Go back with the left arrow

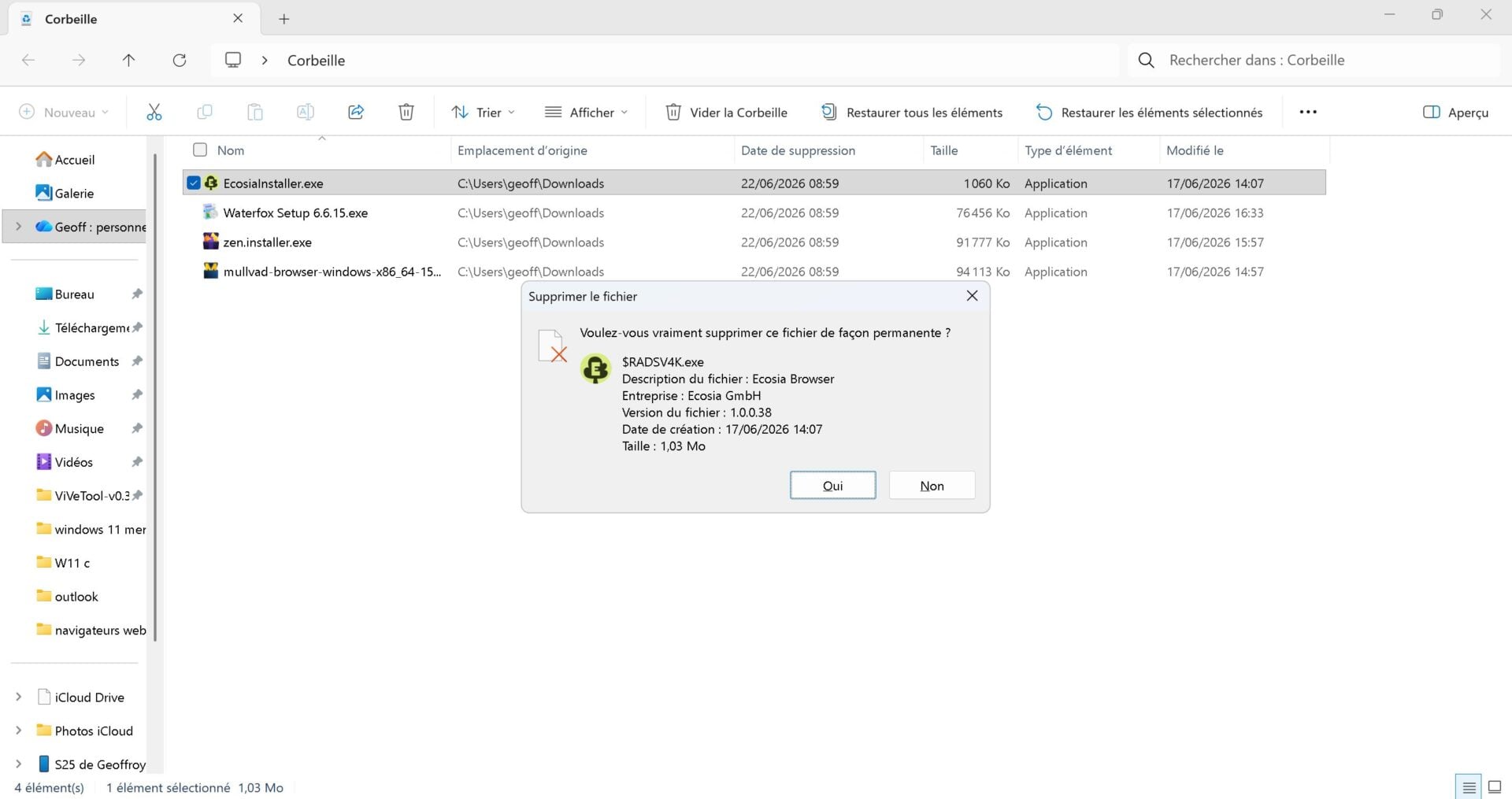click(28, 60)
